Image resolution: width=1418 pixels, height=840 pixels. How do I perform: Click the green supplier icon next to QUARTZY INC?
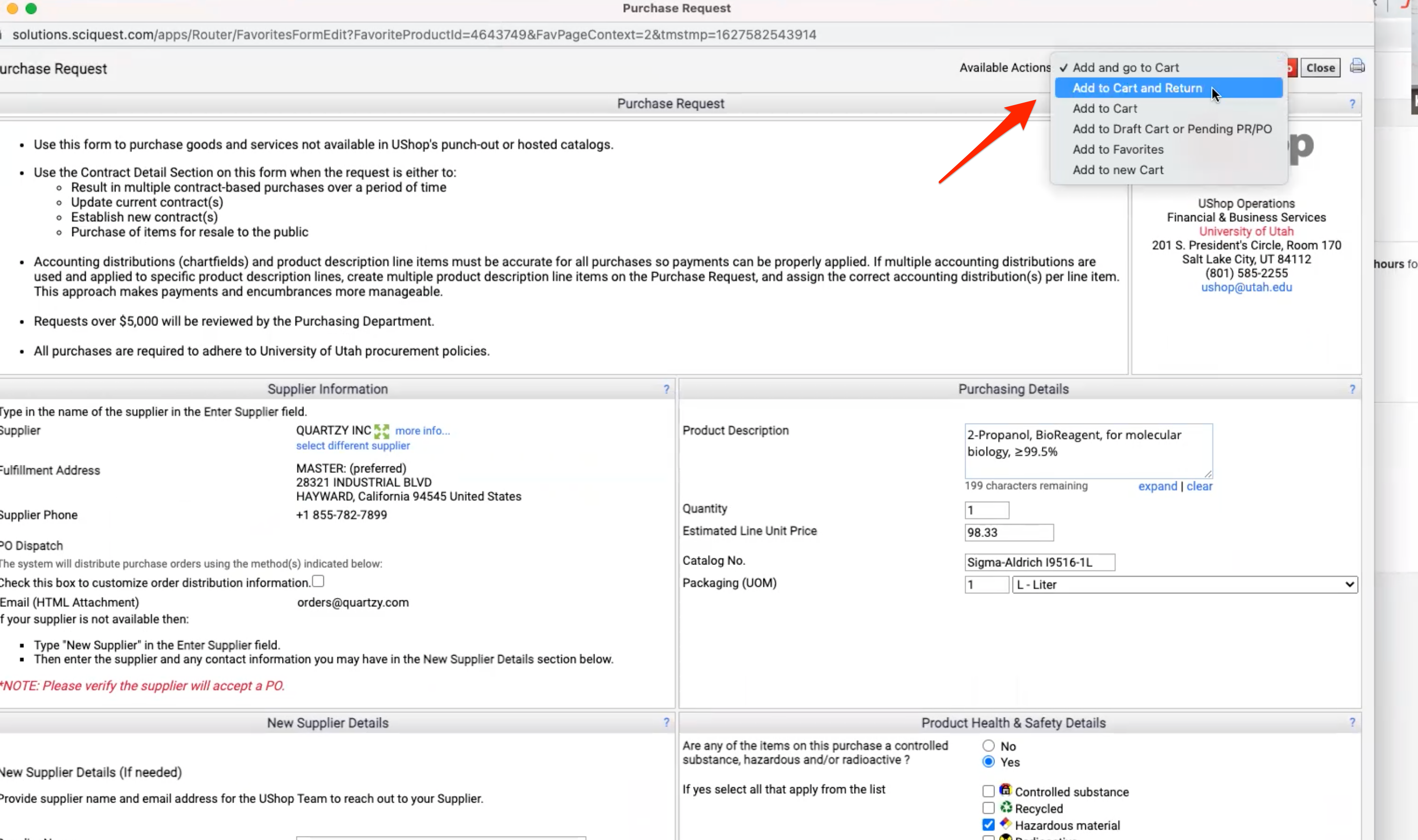point(382,431)
